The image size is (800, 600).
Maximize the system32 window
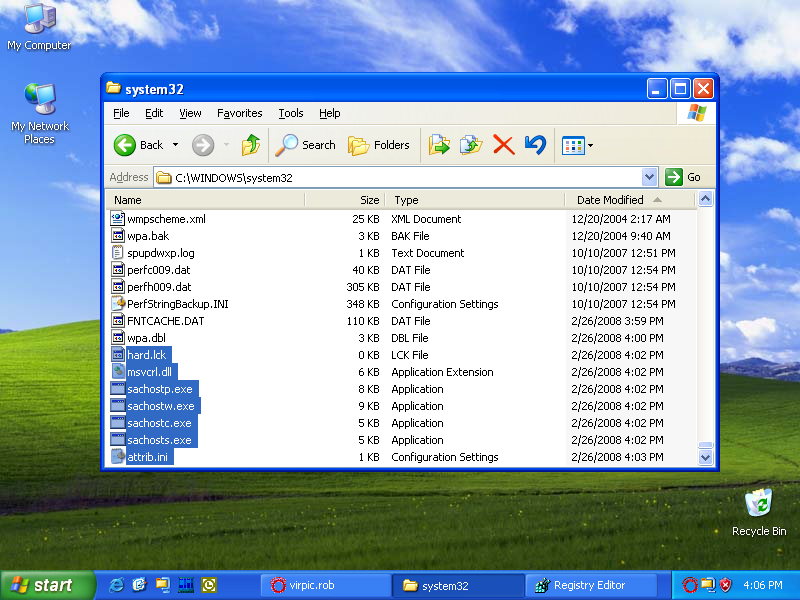pyautogui.click(x=680, y=89)
